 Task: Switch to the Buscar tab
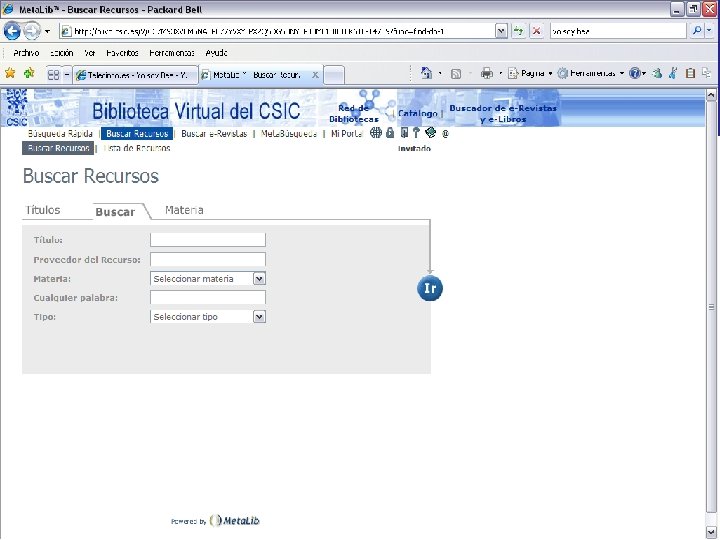coord(115,212)
